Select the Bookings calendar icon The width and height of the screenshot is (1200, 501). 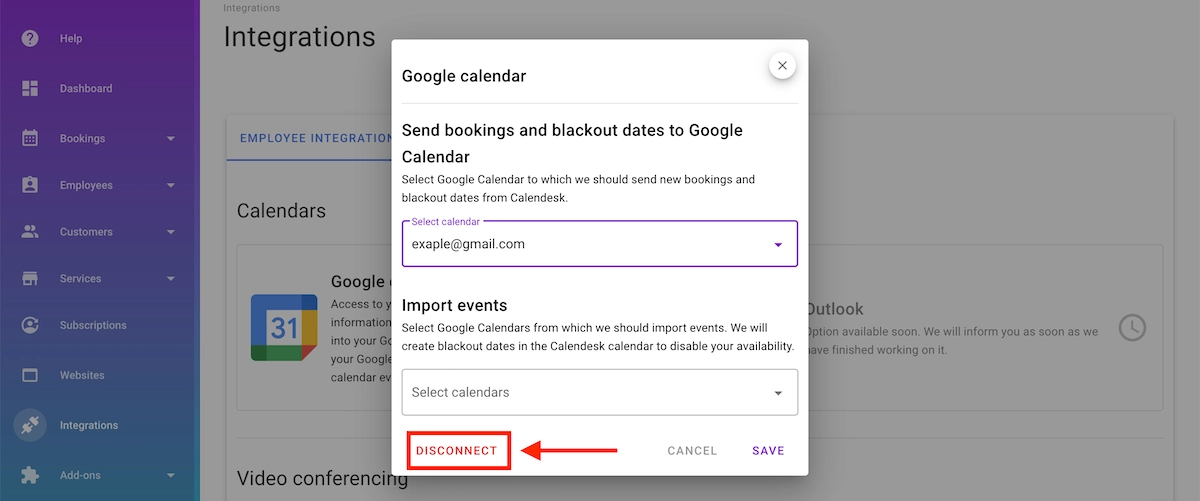click(x=30, y=138)
